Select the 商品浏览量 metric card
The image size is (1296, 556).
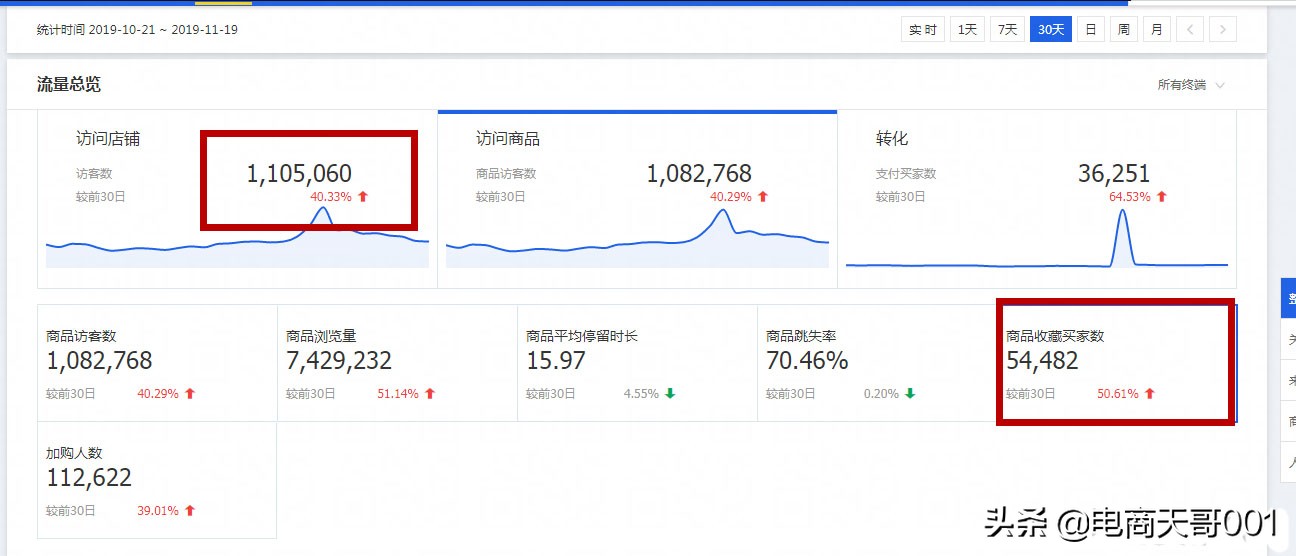coord(397,363)
